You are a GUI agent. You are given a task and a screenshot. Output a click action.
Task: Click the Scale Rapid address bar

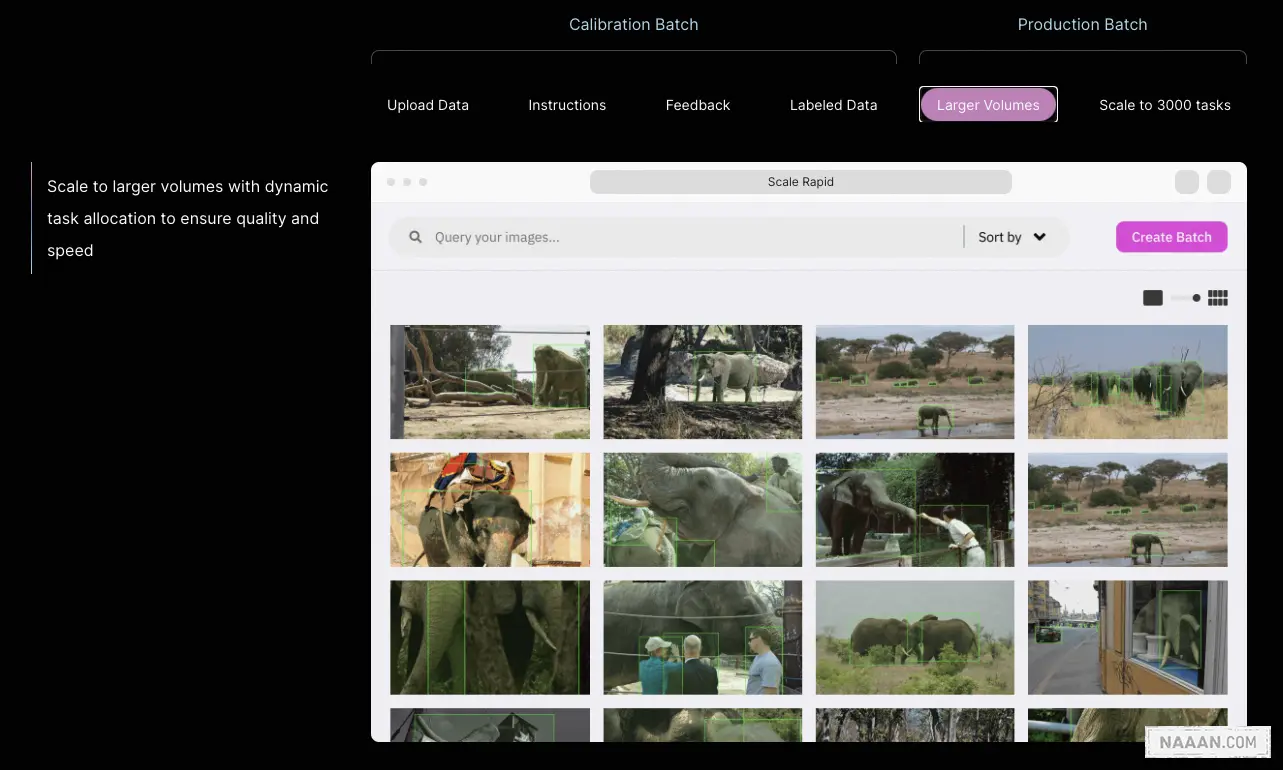pyautogui.click(x=800, y=182)
